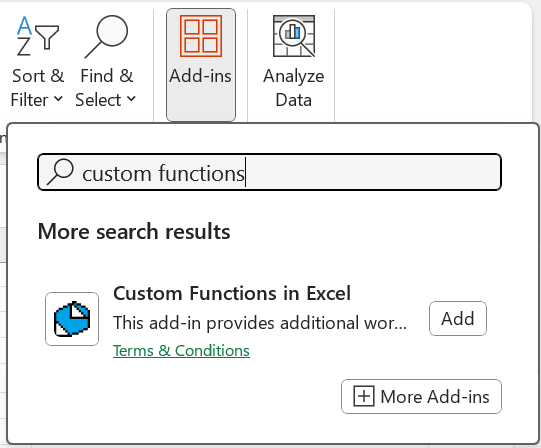Click the Add-ins label in the ribbon
Screen dimensions: 541x448
(x=200, y=76)
